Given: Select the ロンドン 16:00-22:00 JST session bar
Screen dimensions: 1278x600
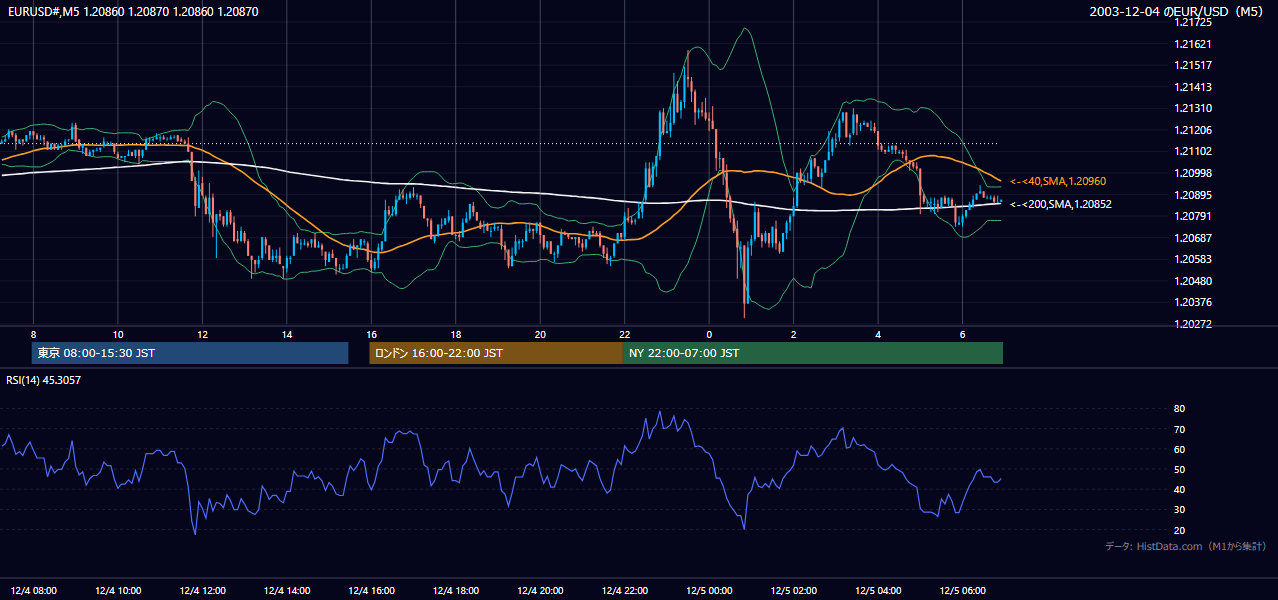Looking at the screenshot, I should pos(496,353).
